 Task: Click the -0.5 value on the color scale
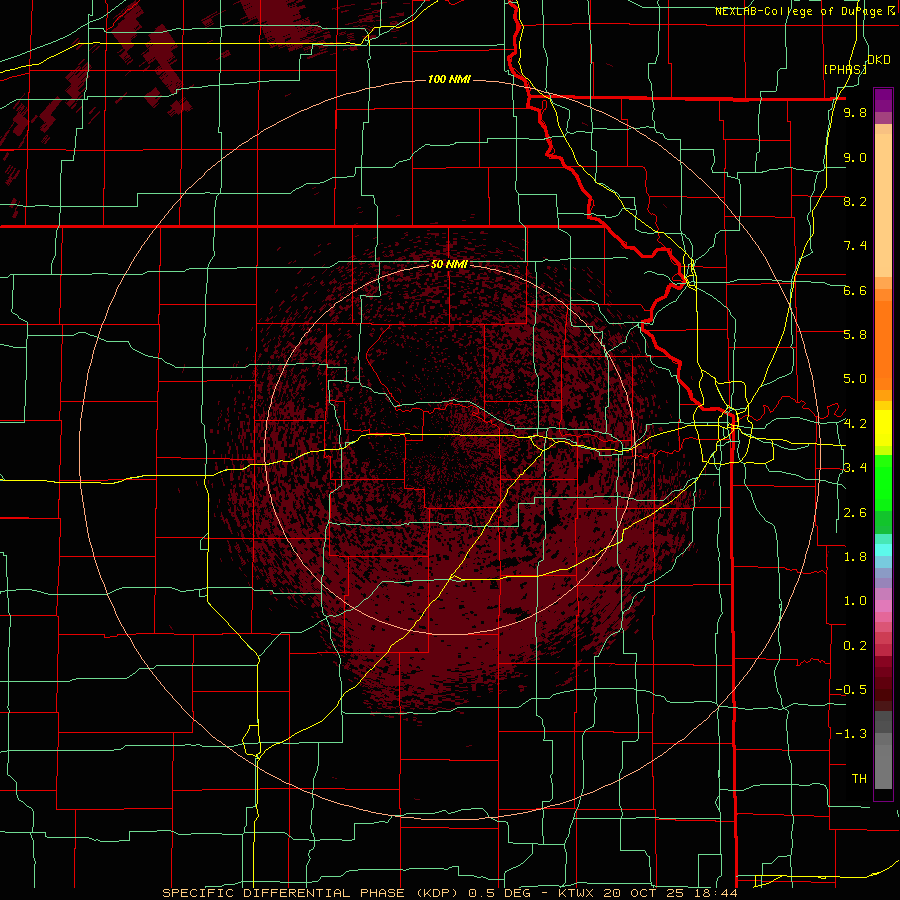(851, 690)
